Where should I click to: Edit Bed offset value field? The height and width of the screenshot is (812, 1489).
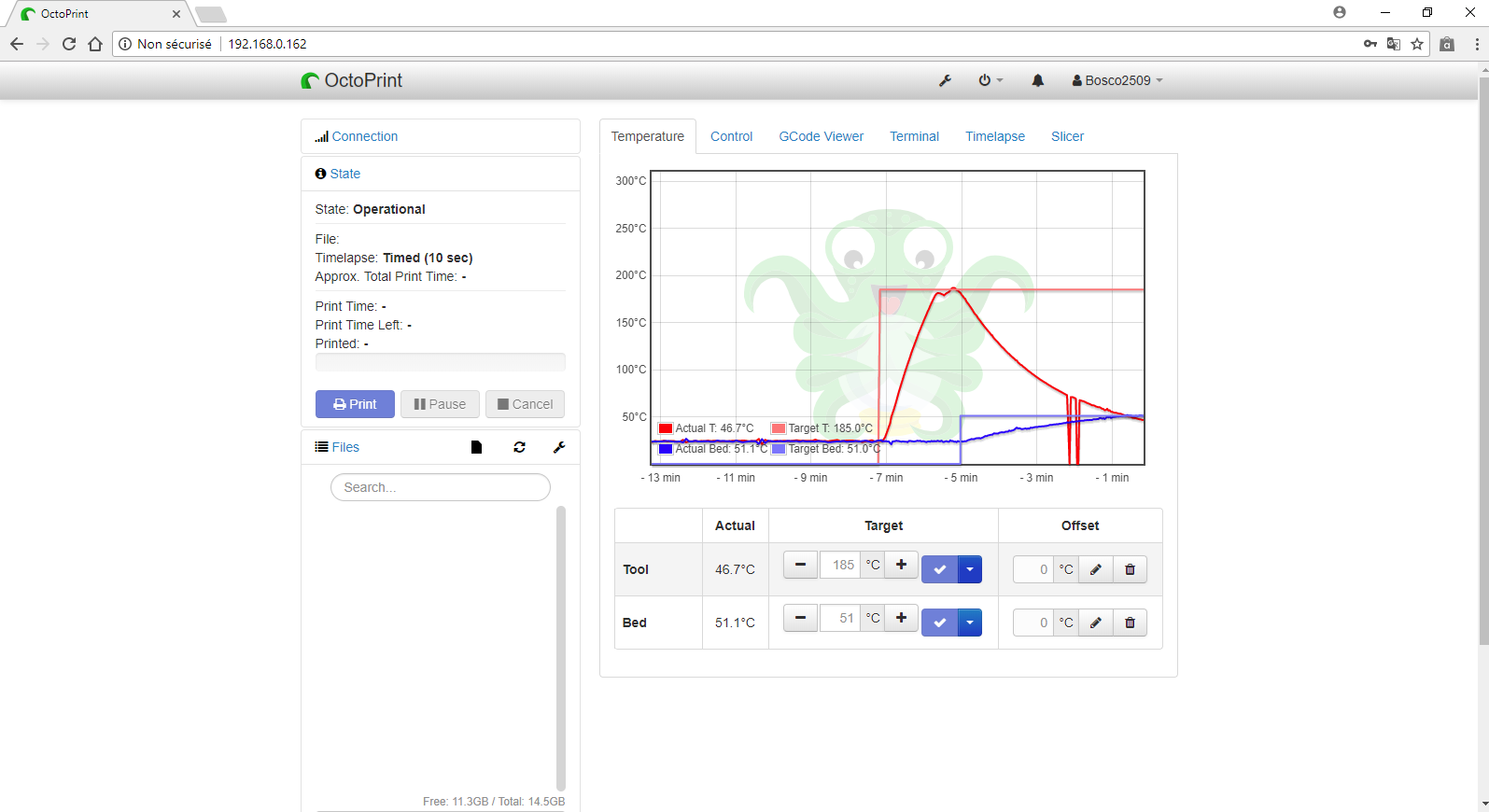(x=1034, y=623)
